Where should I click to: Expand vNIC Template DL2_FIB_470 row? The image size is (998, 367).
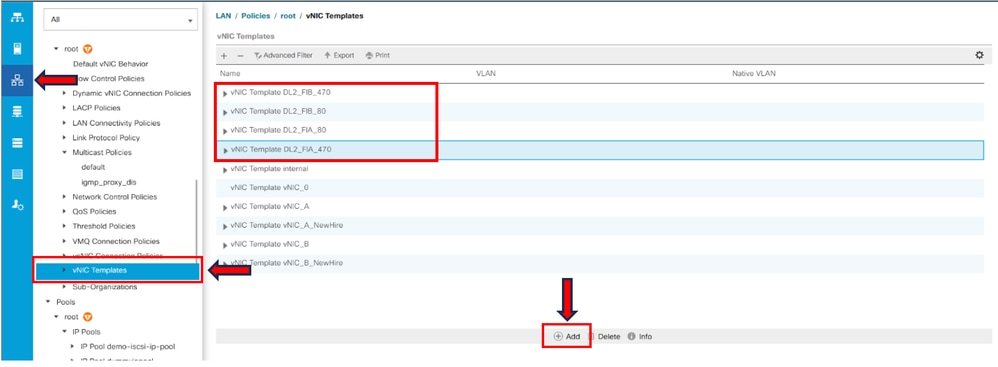click(225, 93)
